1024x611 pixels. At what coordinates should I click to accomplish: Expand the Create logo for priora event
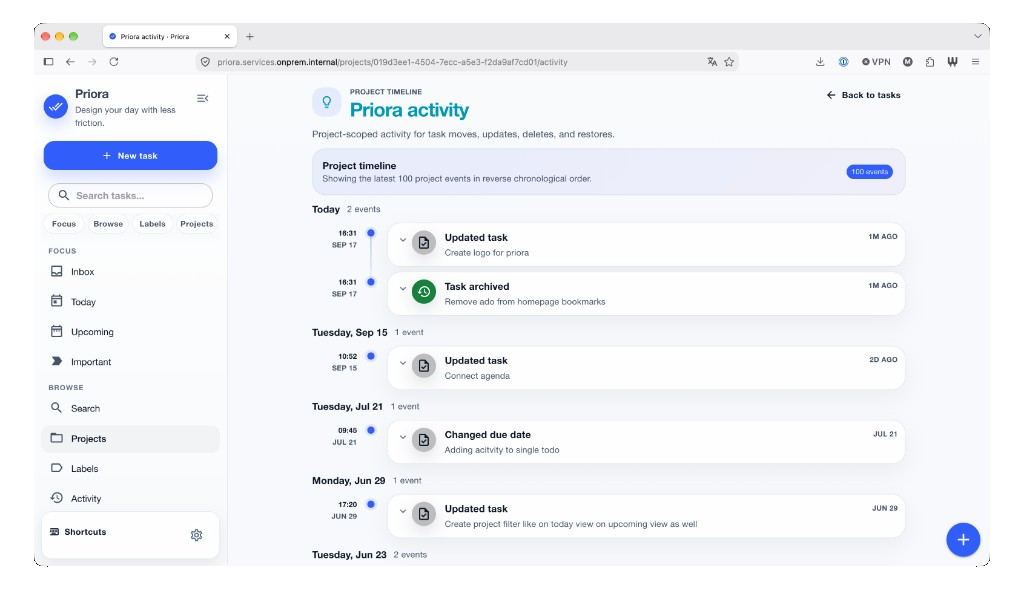[403, 240]
